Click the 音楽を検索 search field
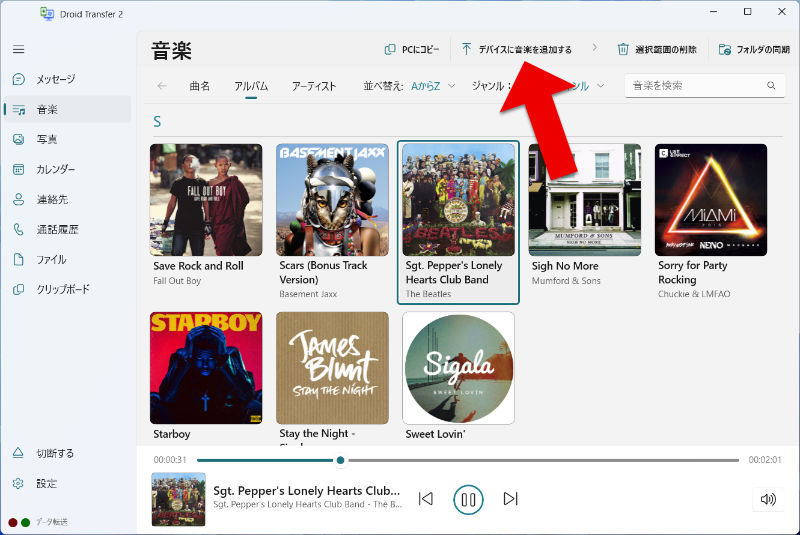 click(705, 86)
